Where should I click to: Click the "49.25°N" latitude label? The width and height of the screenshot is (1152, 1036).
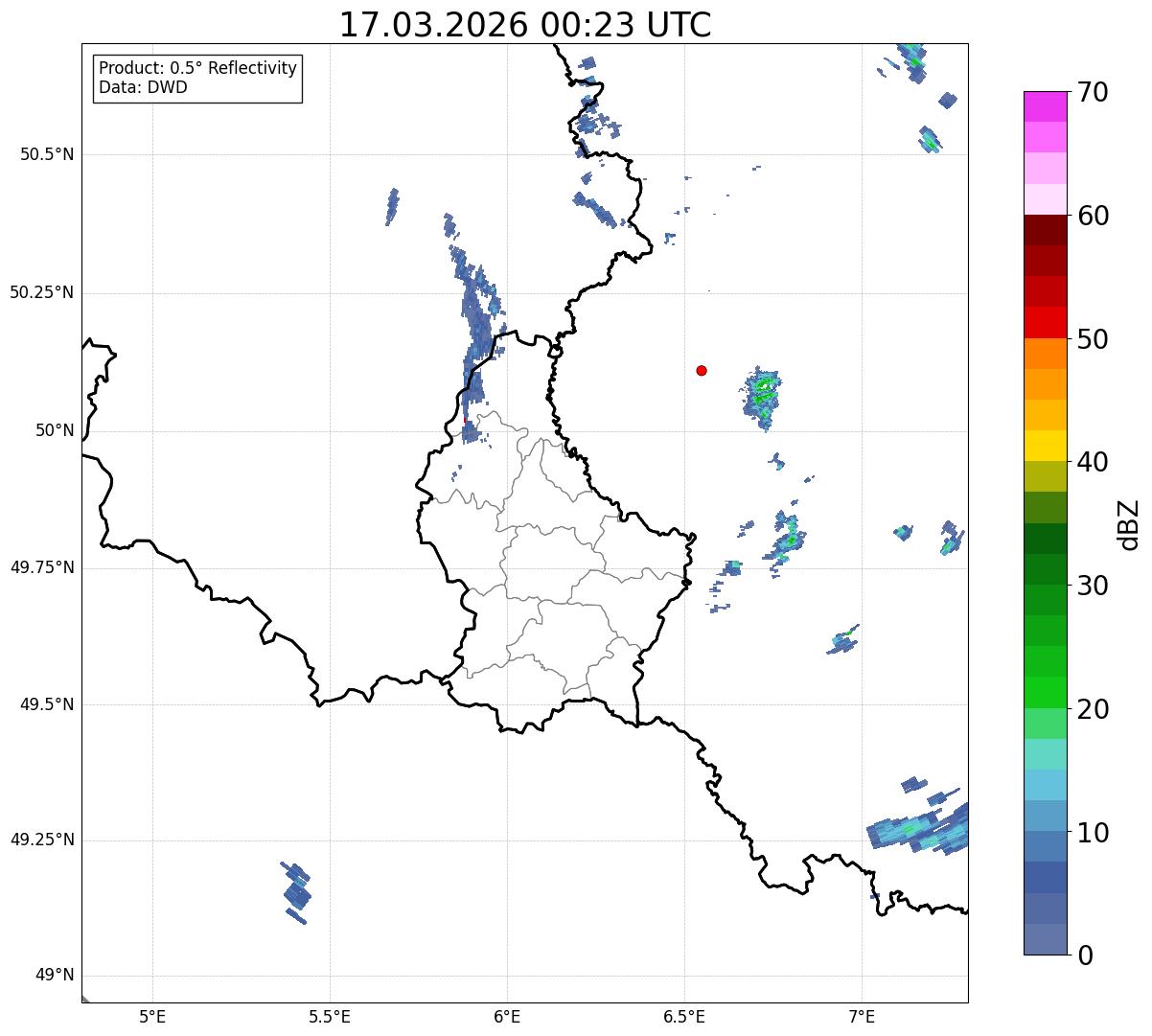coord(42,840)
